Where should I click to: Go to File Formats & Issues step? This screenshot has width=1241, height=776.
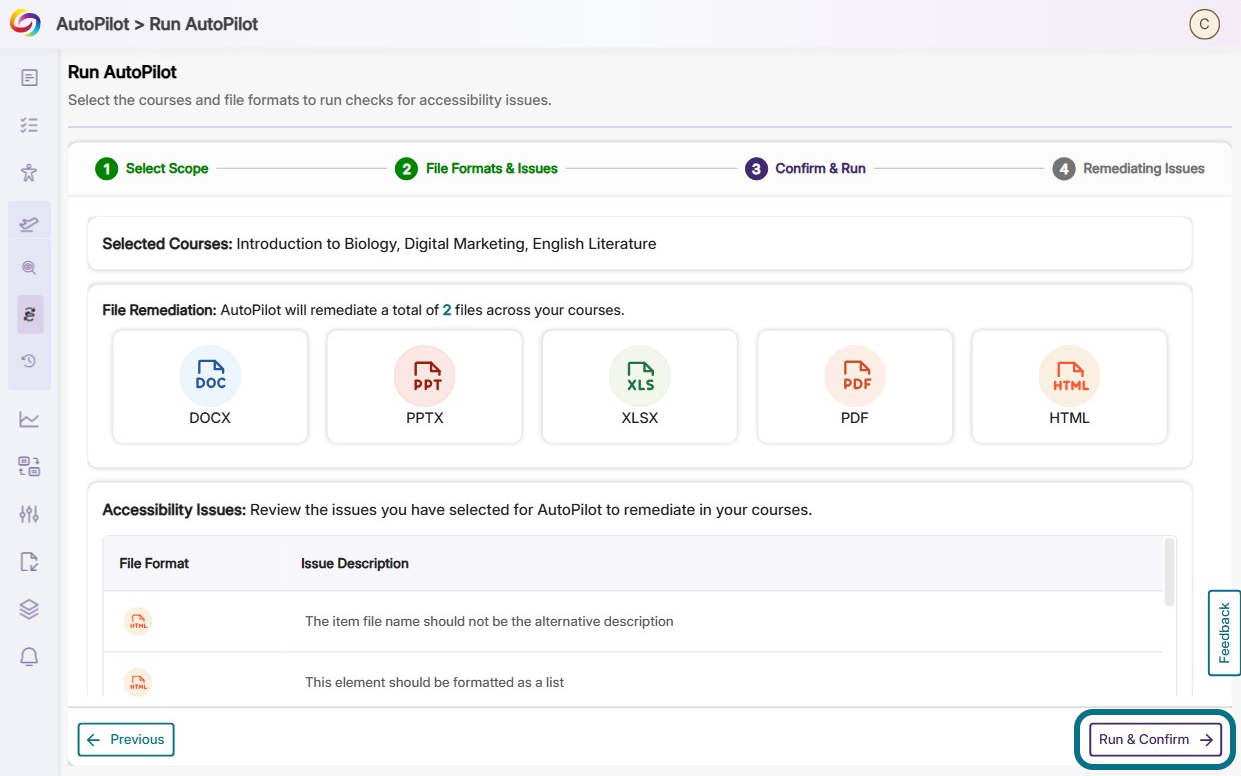pos(476,169)
